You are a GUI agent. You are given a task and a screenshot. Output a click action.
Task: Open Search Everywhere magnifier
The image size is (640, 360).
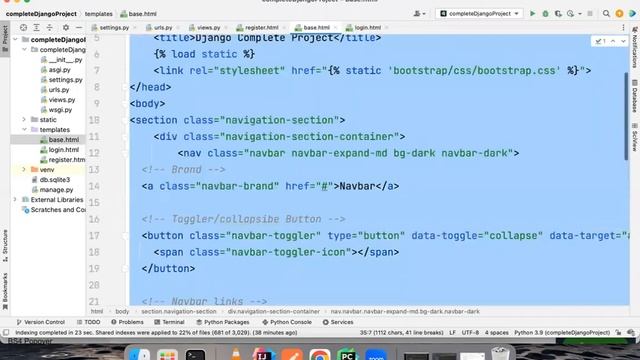606,13
